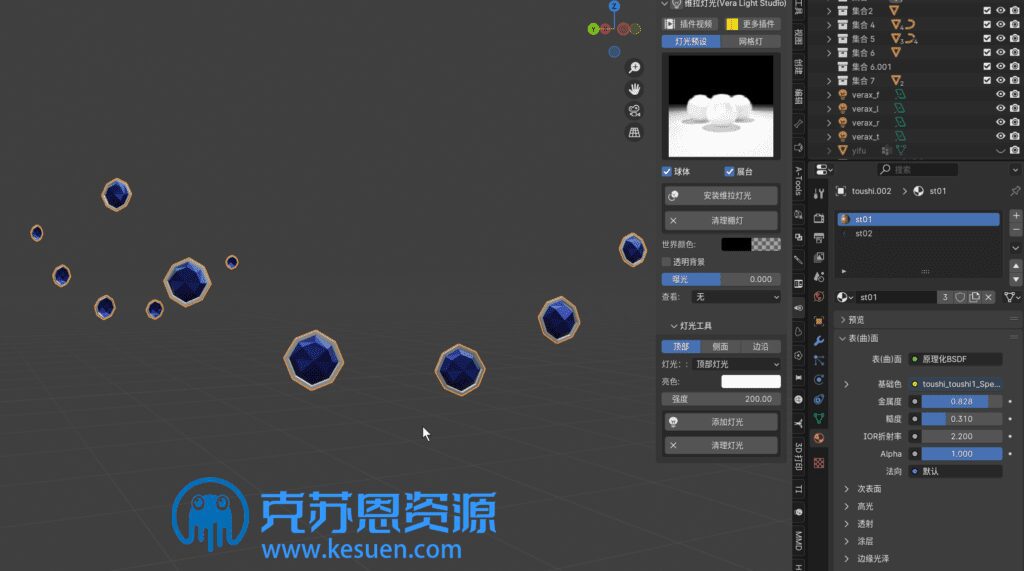
Task: Add material slot with plus icon
Action: click(1016, 216)
